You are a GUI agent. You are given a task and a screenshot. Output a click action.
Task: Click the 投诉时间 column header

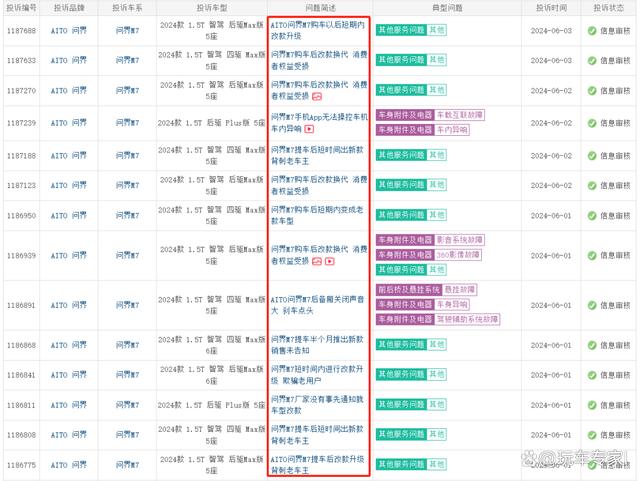pyautogui.click(x=551, y=8)
